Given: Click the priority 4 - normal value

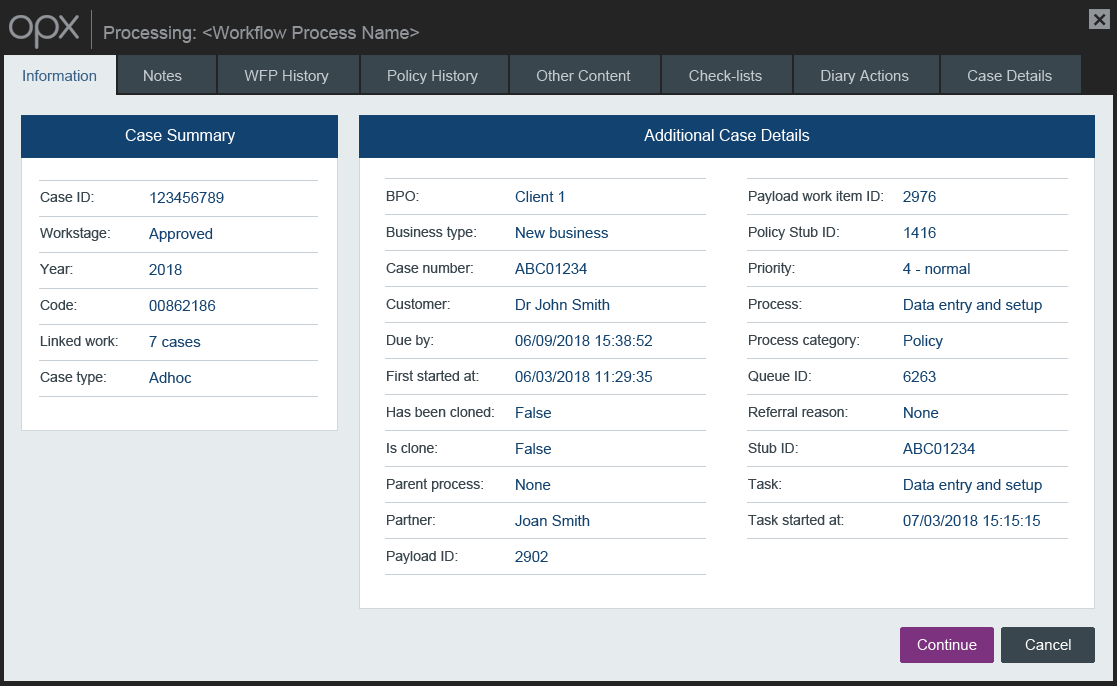Looking at the screenshot, I should pyautogui.click(x=936, y=268).
